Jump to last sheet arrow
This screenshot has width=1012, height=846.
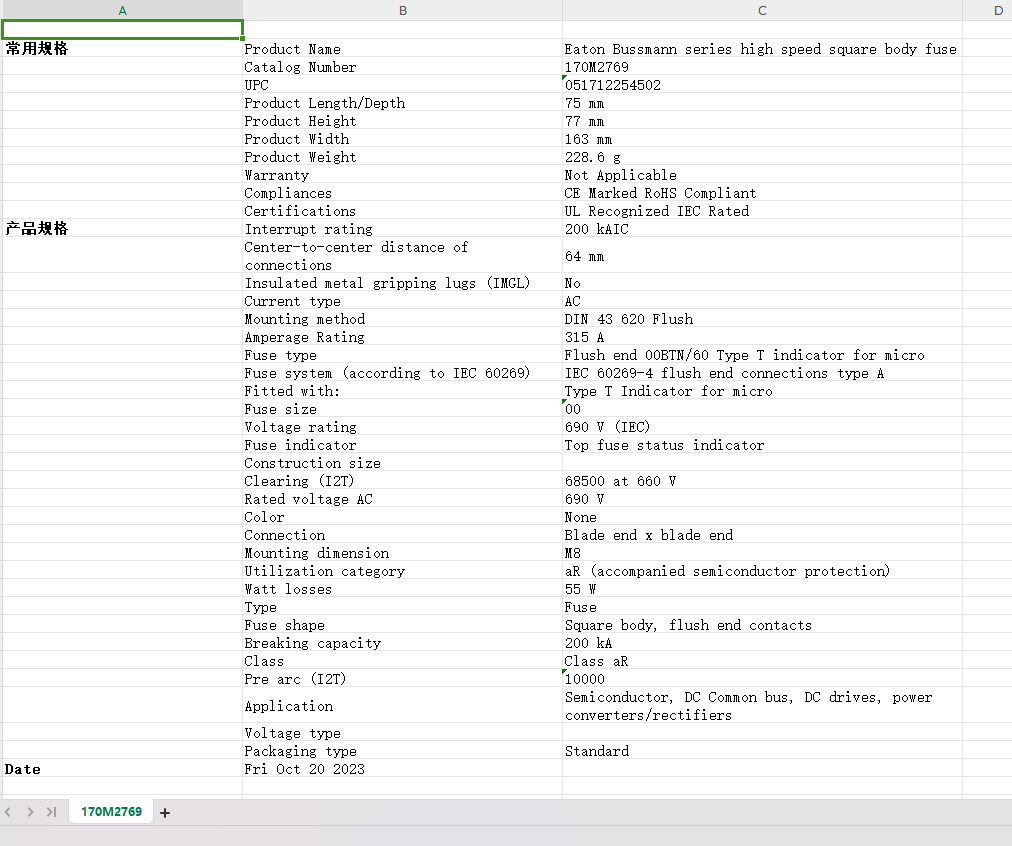tap(52, 812)
